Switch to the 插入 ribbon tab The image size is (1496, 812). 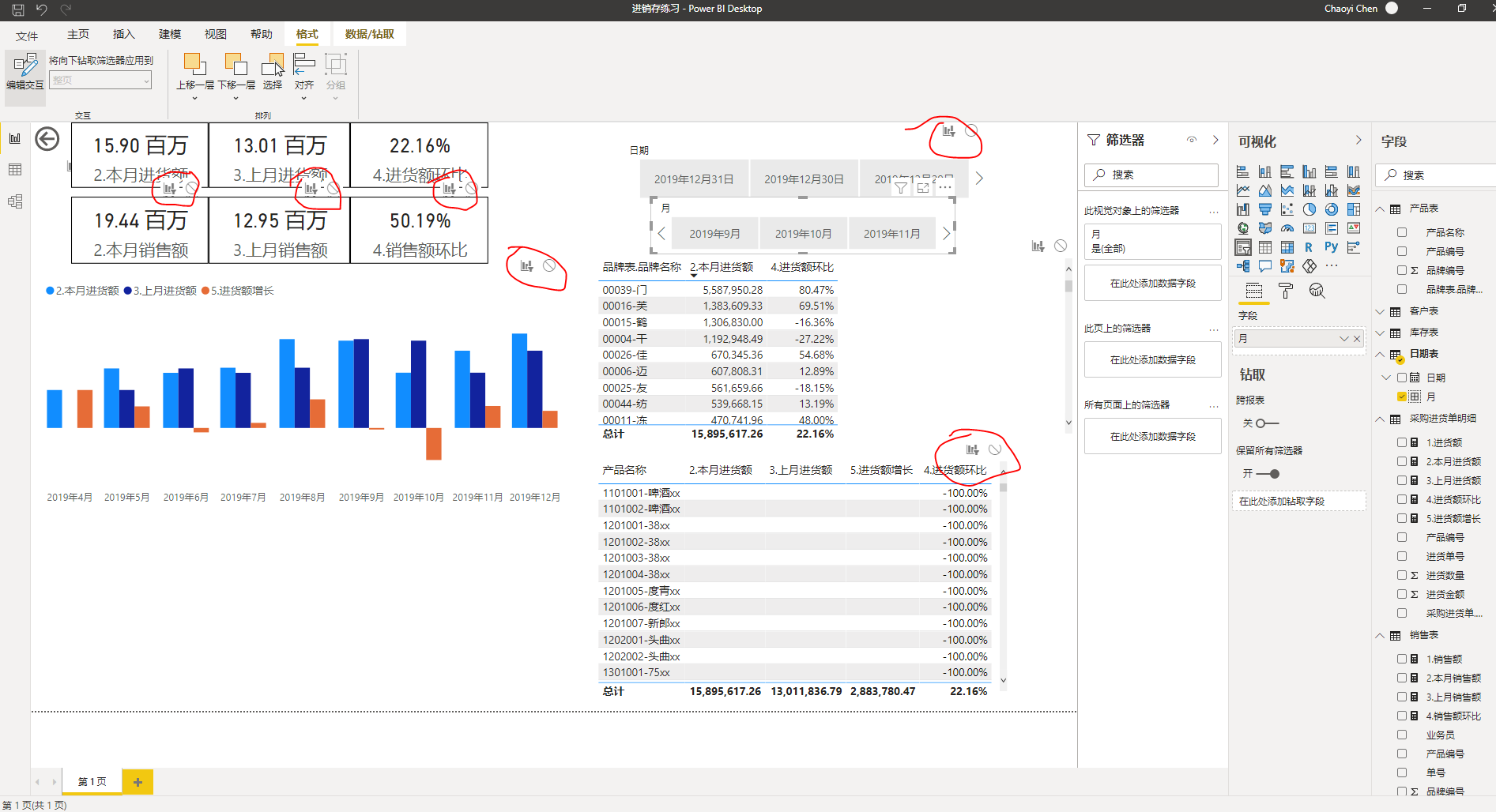click(124, 34)
